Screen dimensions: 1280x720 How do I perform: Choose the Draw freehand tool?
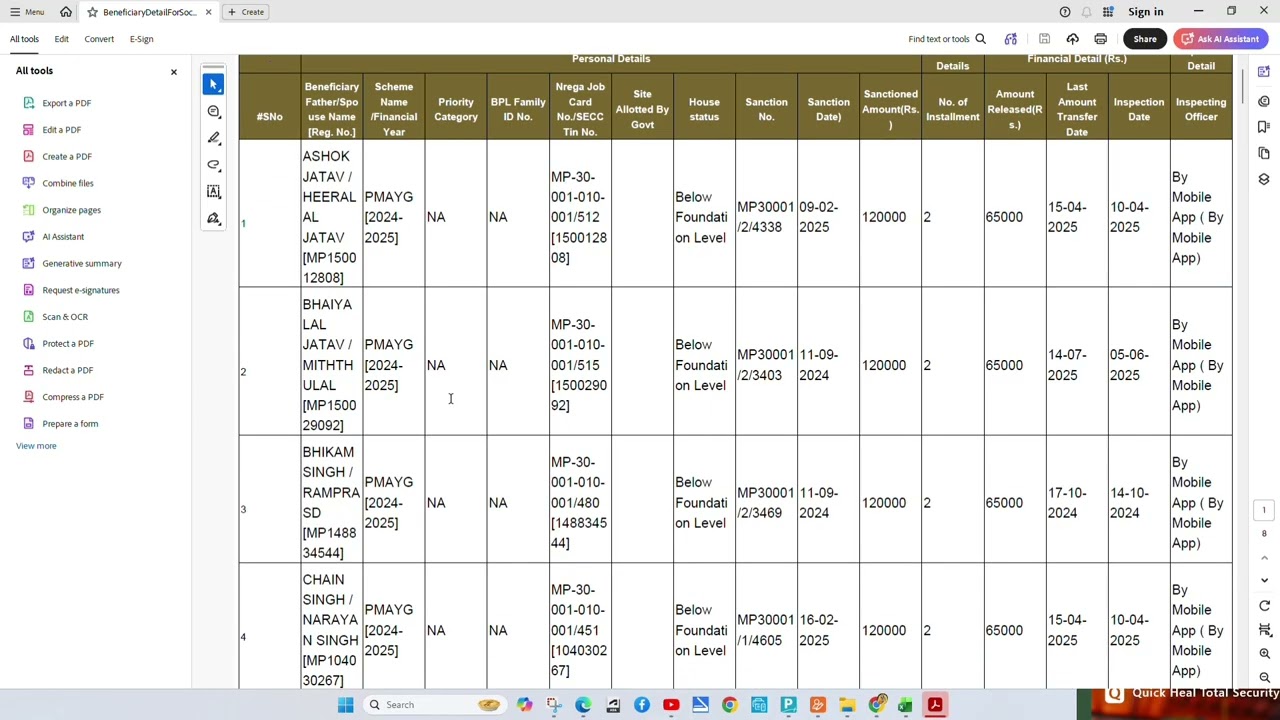(x=214, y=165)
